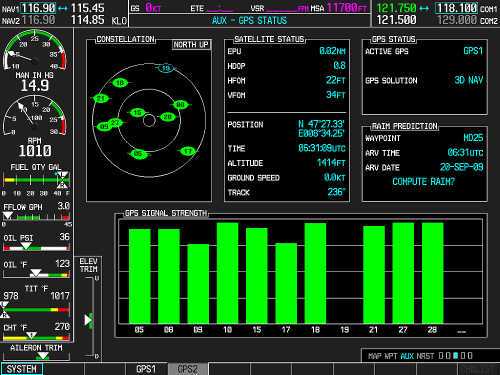Select the GPS2 softkey
This screenshot has width=500, height=375.
coord(188,369)
